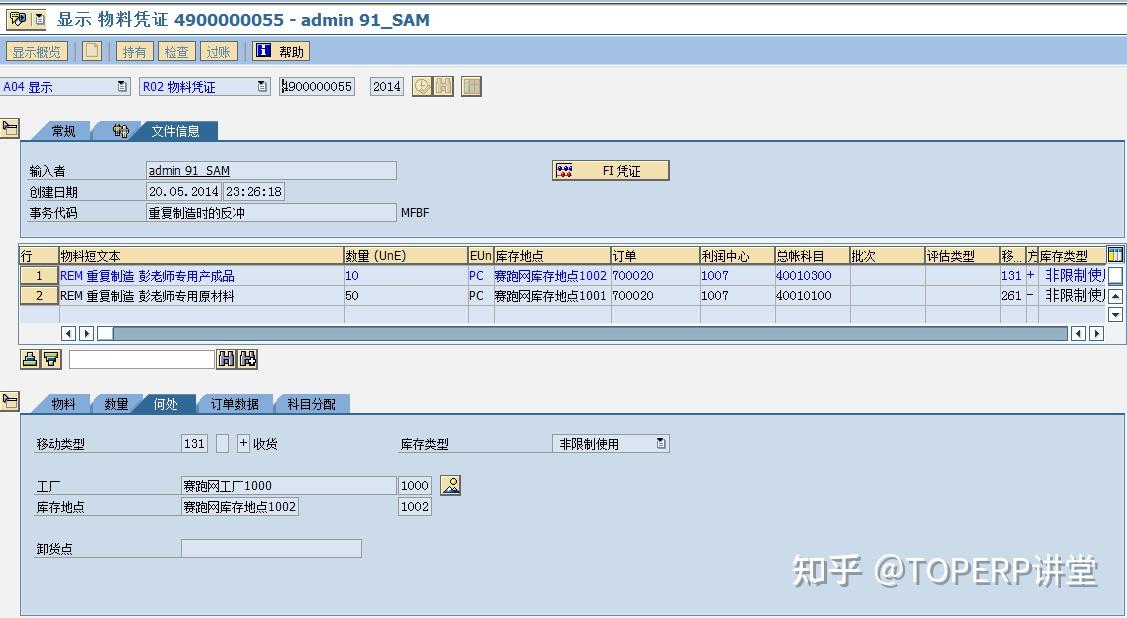Screen dimensions: 1127x618
Task: Select the 科目分配 tab
Action: pyautogui.click(x=312, y=404)
